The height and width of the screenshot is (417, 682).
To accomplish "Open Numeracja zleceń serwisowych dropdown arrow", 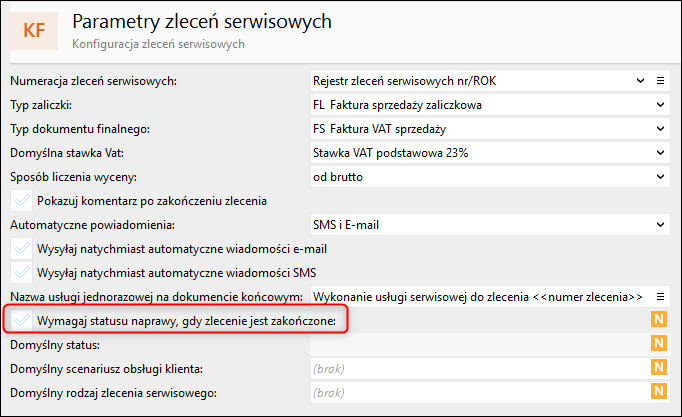I will point(640,80).
